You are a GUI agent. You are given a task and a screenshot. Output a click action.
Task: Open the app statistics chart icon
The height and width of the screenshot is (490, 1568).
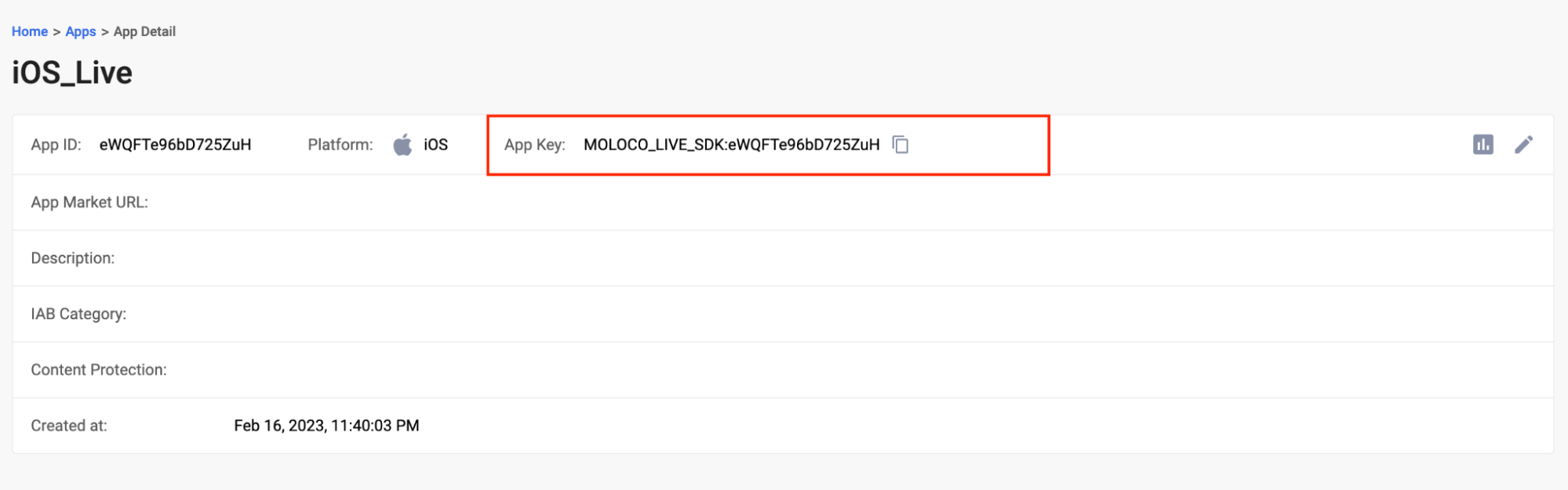pos(1483,144)
